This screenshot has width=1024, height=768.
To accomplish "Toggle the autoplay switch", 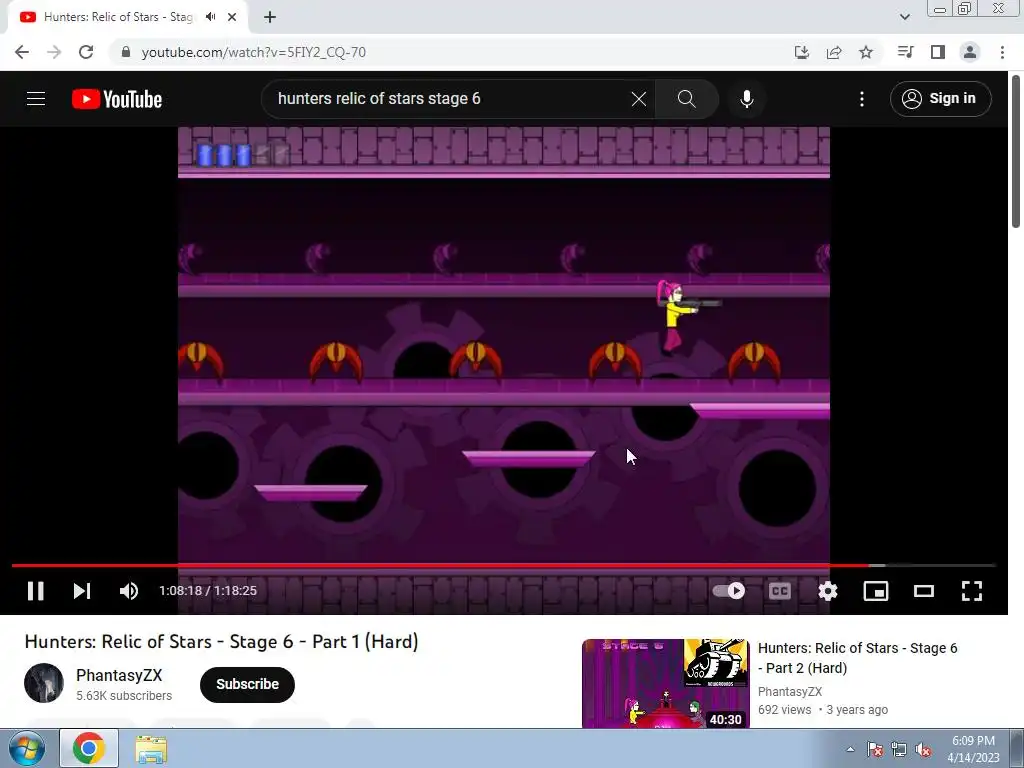I will [x=729, y=591].
